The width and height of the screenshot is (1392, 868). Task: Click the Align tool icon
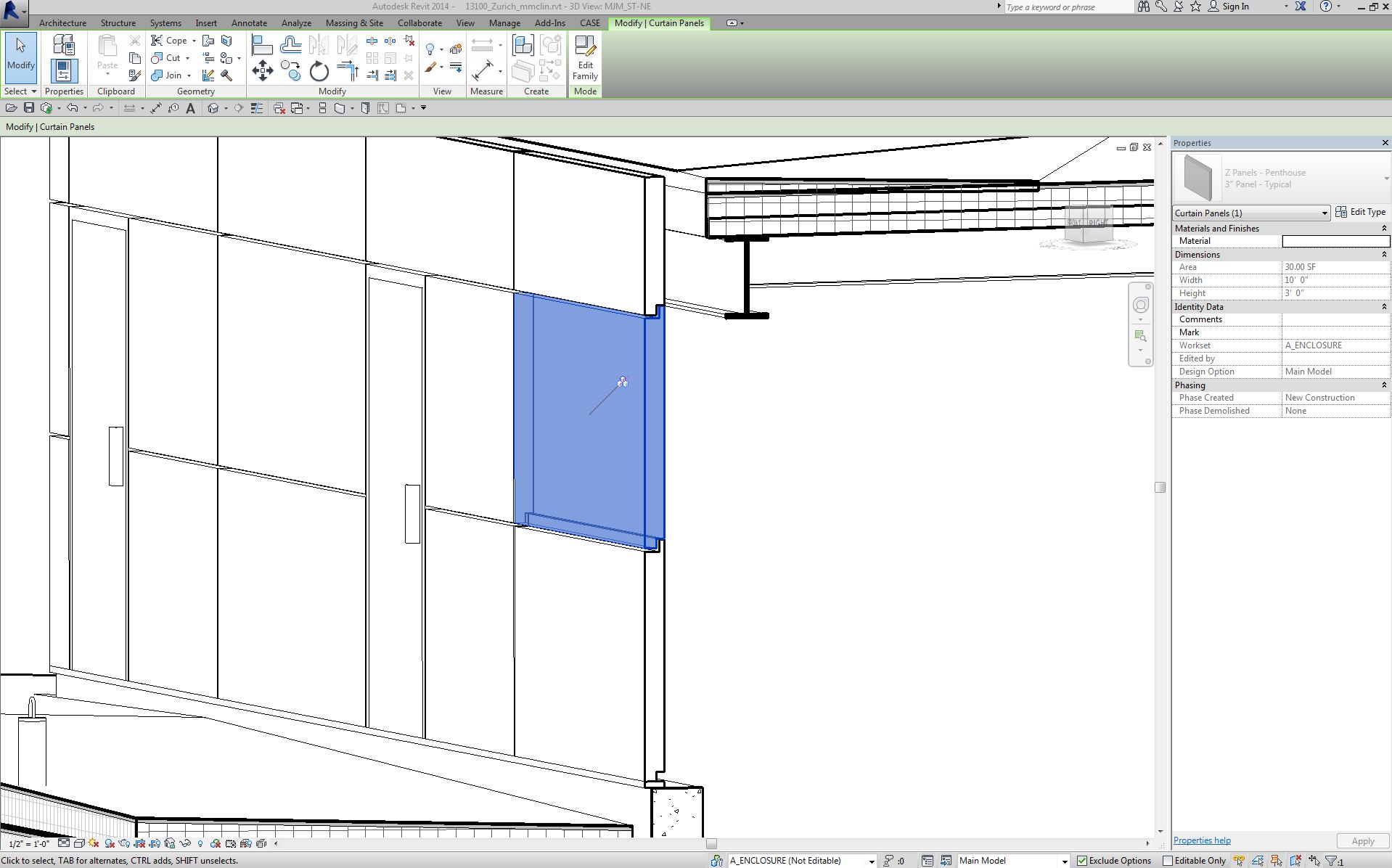(x=262, y=46)
